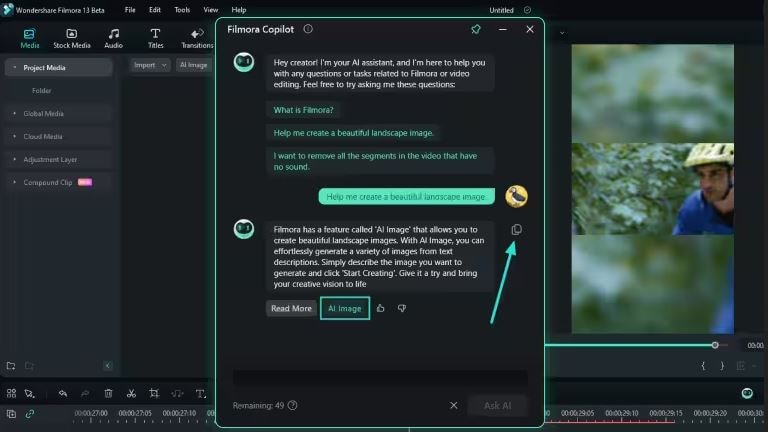Click the AI Image button in media panel
This screenshot has height=432, width=768.
pos(193,65)
